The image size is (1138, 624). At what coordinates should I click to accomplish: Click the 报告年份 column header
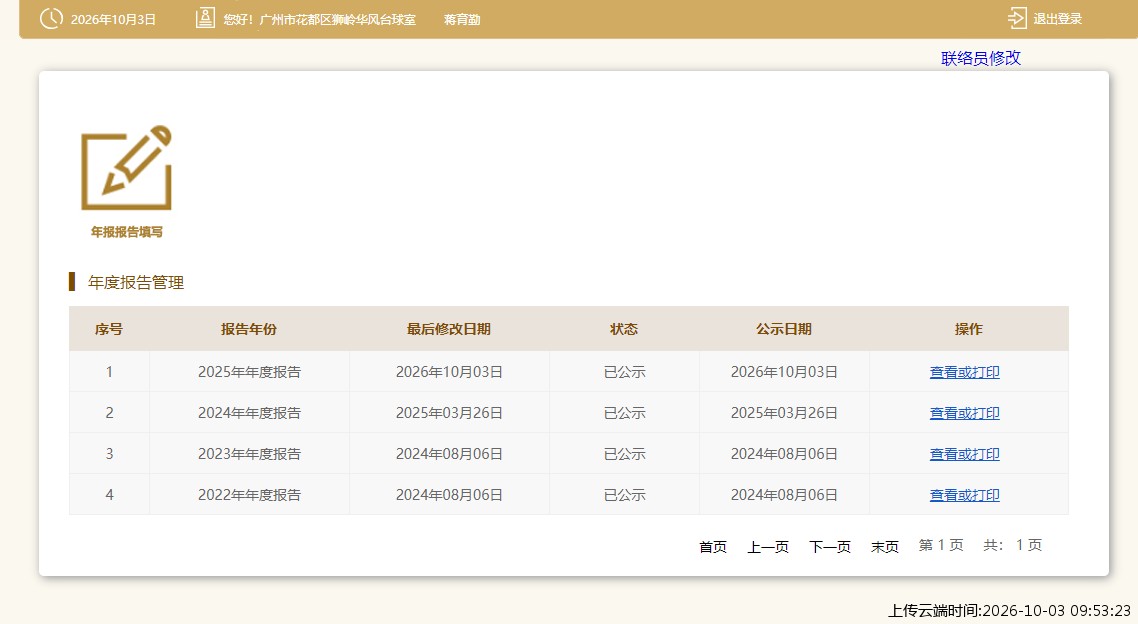[249, 329]
